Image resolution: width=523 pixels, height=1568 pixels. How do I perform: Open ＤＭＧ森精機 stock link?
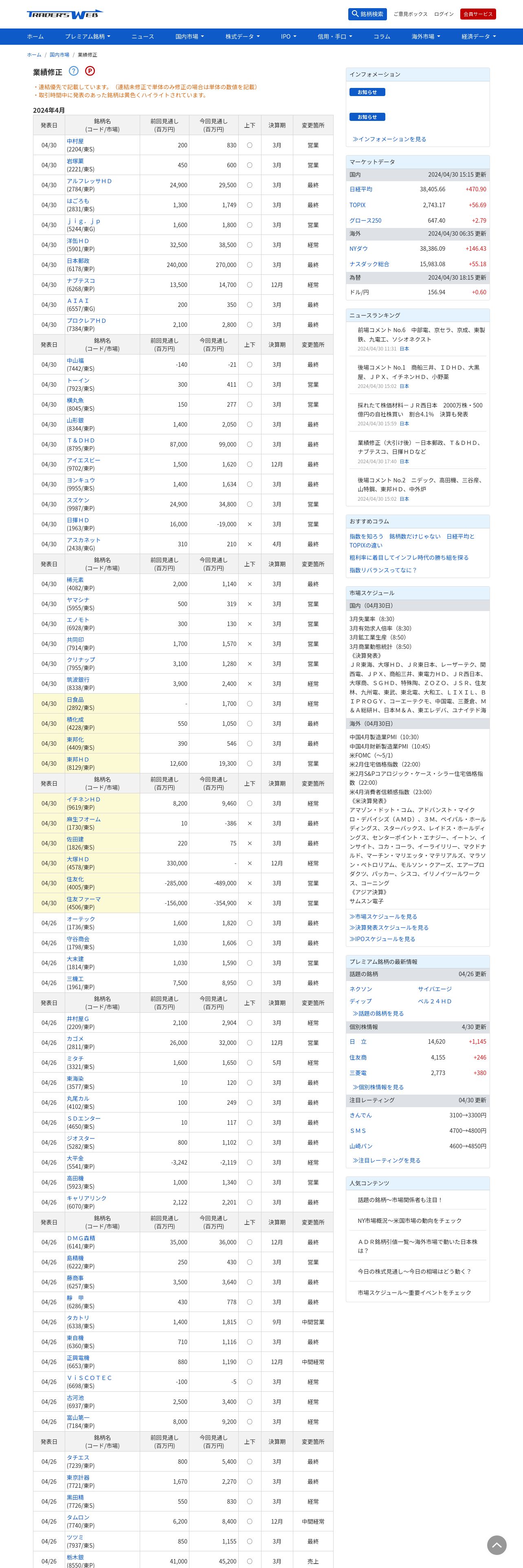tap(81, 1238)
